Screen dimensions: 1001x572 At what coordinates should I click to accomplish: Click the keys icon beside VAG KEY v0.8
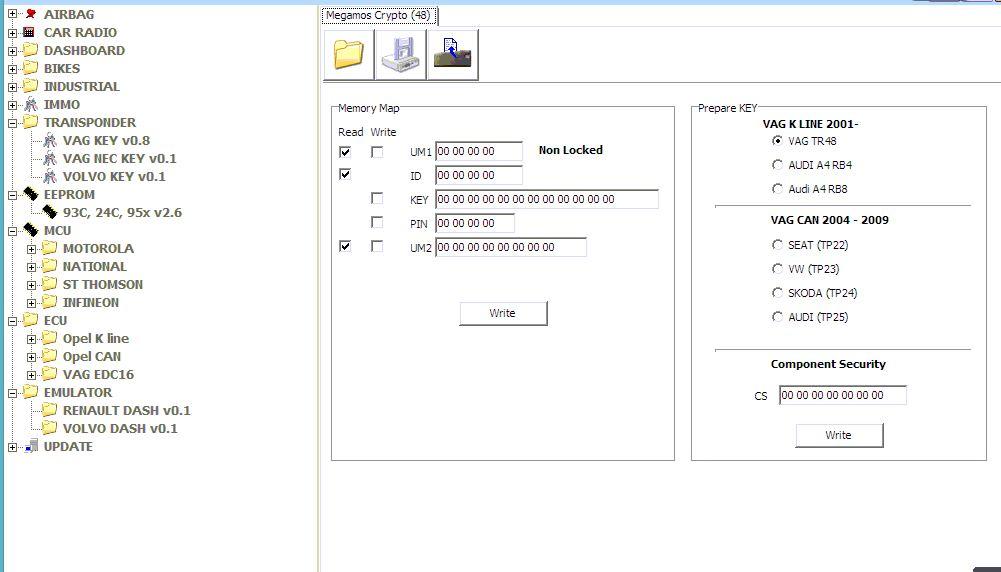click(x=49, y=141)
